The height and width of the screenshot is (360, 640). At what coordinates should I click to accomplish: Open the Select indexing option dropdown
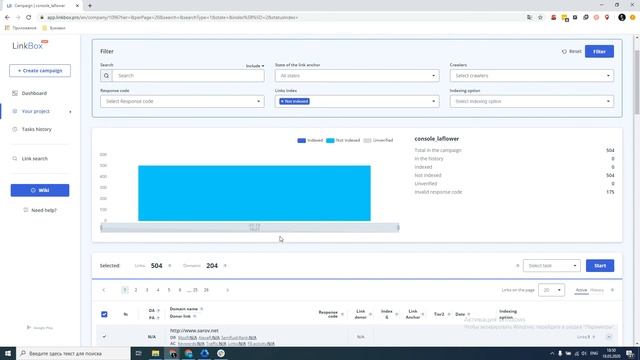532,101
